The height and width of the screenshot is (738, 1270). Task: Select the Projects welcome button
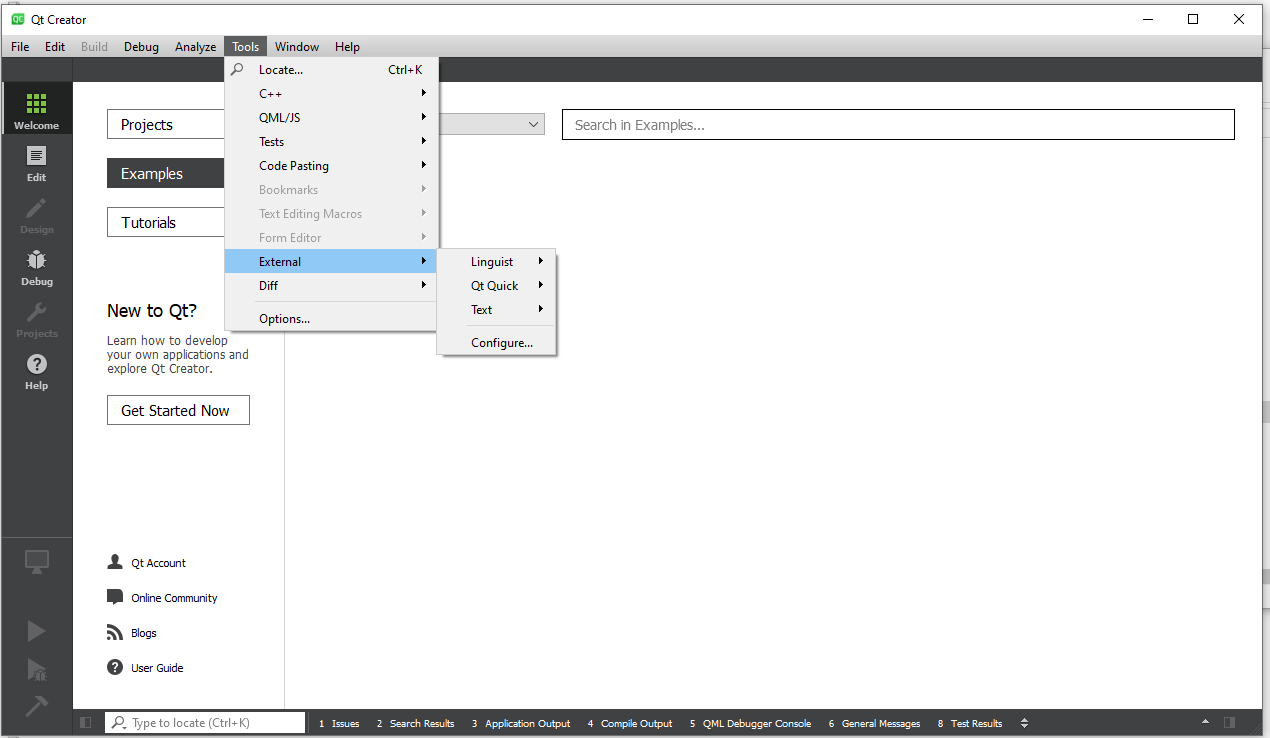click(x=166, y=124)
